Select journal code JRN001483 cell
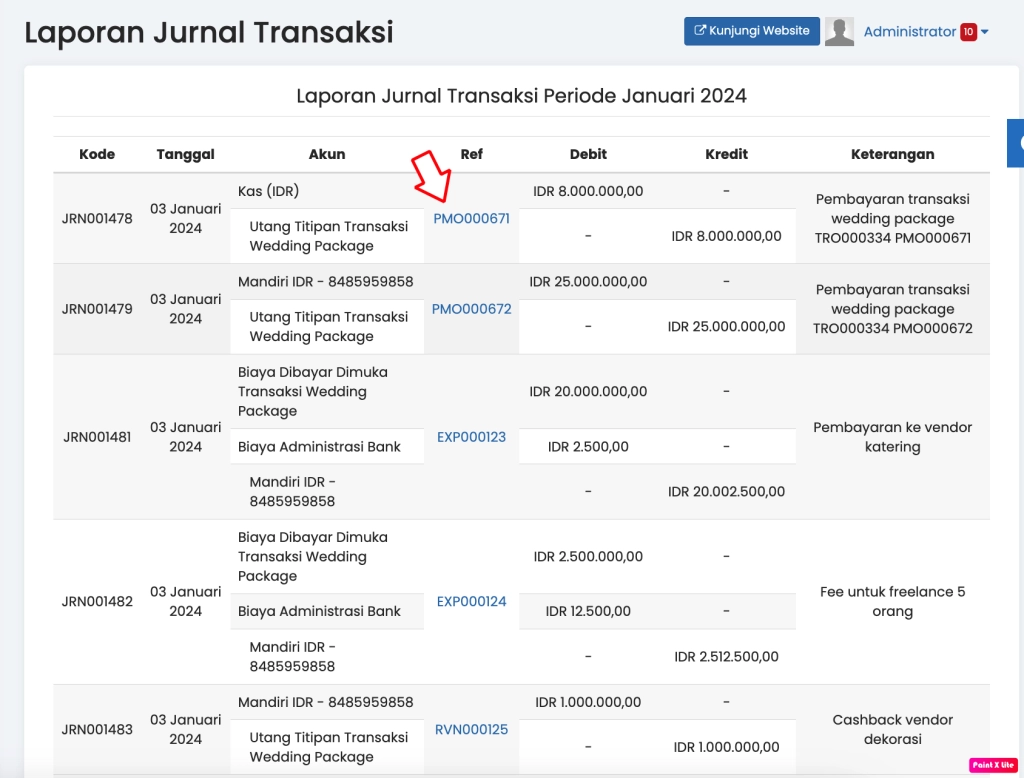The width and height of the screenshot is (1024, 778). coord(97,730)
